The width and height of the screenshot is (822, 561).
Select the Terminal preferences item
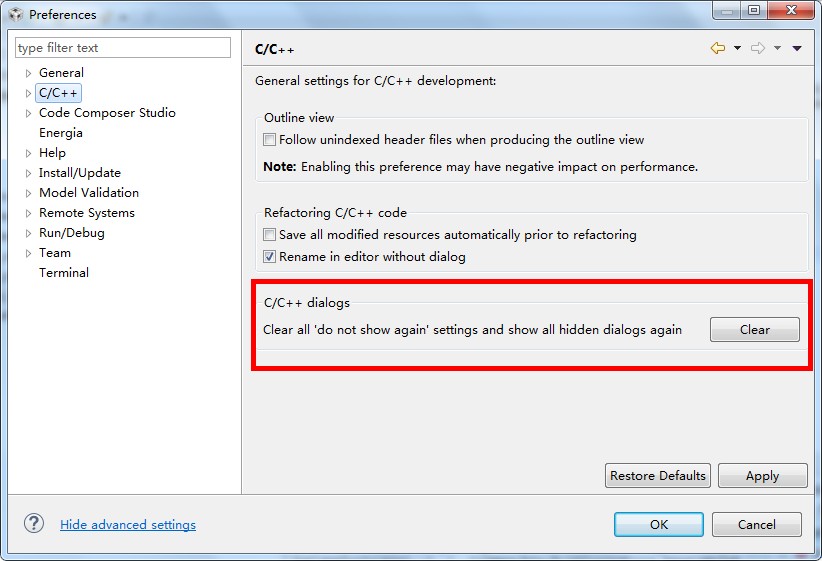(64, 273)
